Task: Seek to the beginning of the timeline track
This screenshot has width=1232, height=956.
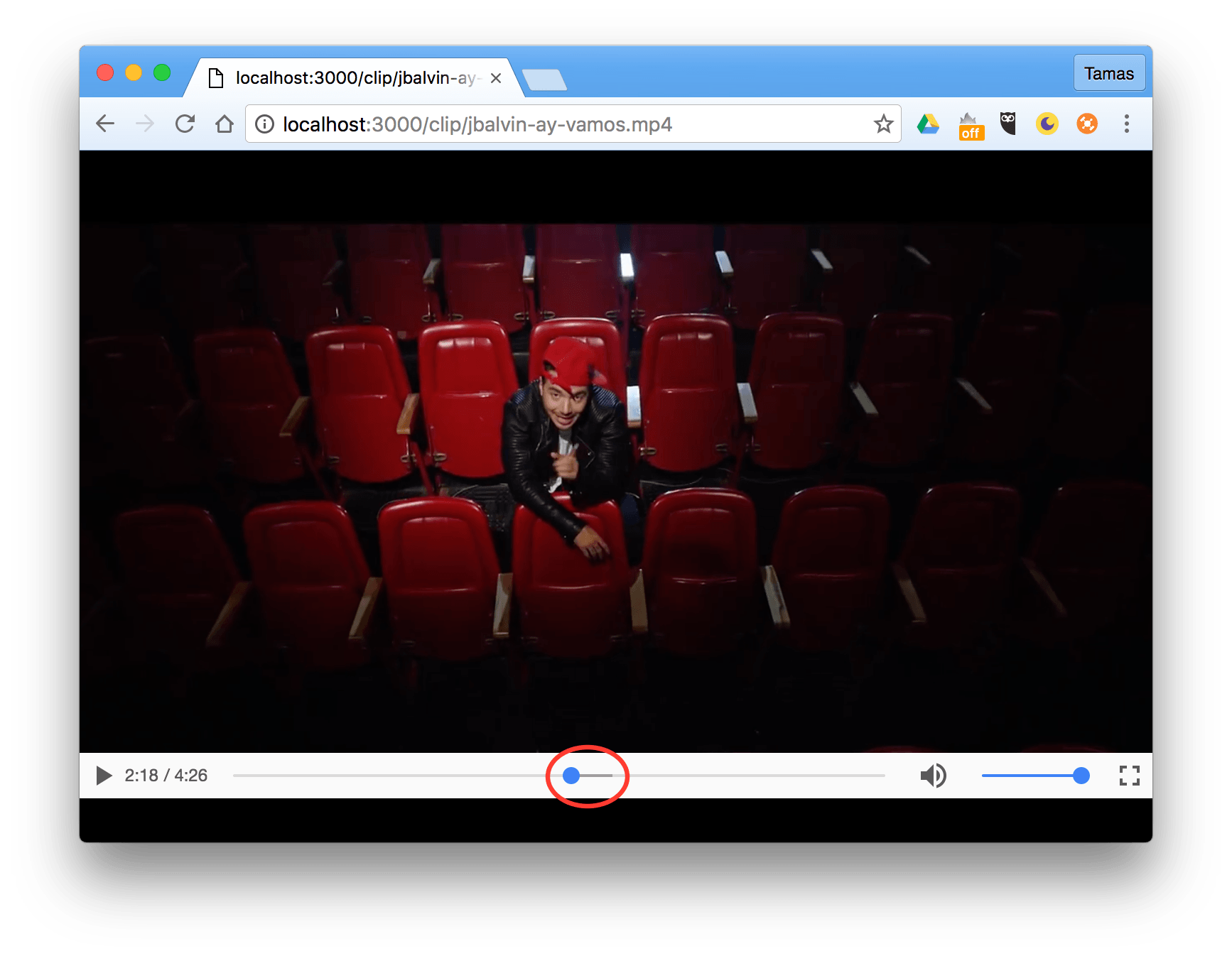Action: tap(235, 776)
